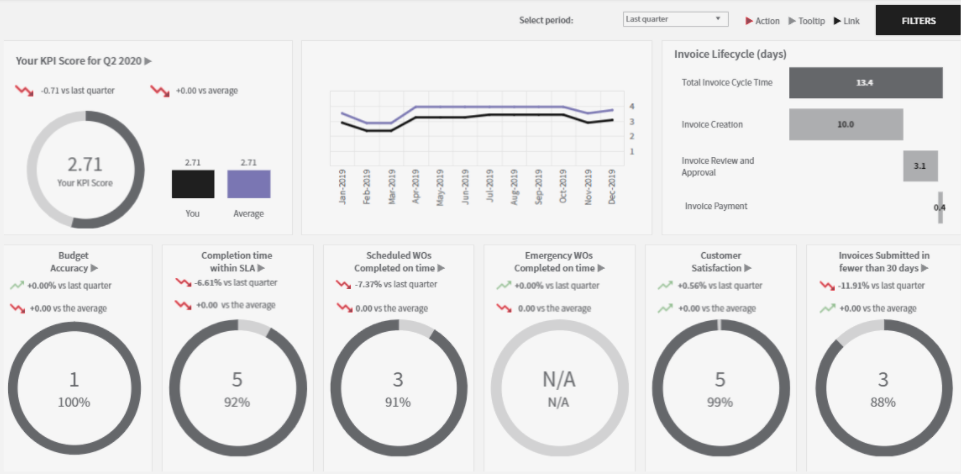
Task: Click green up-trend icon in Budget Accuracy last quarter row
Action: pos(17,285)
